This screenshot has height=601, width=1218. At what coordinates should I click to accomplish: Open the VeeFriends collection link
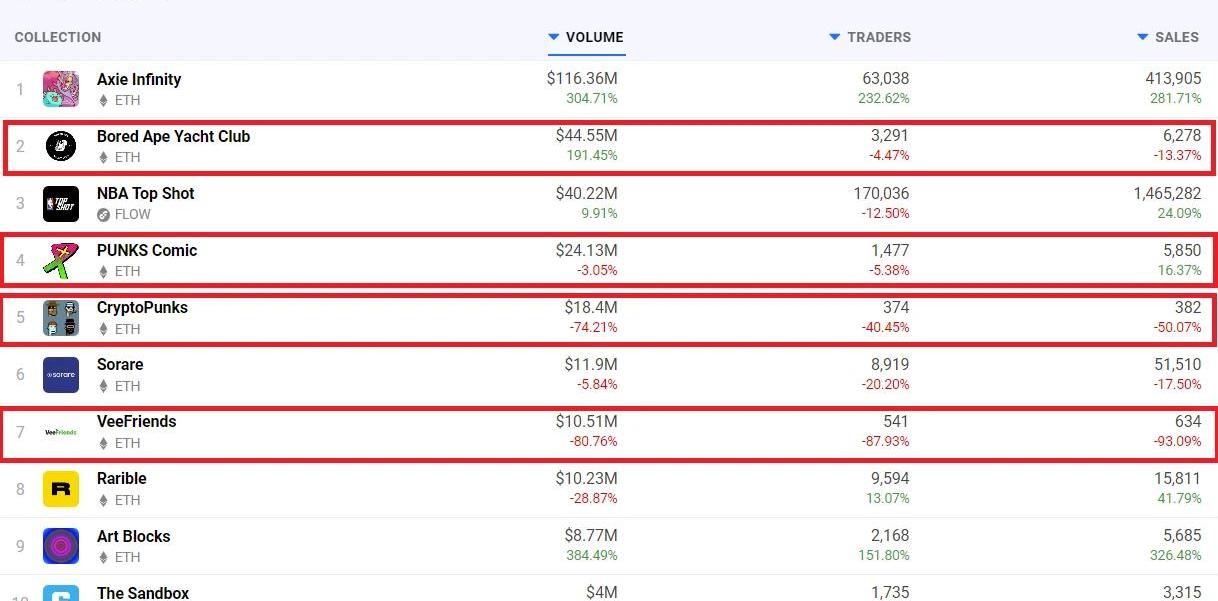[137, 421]
